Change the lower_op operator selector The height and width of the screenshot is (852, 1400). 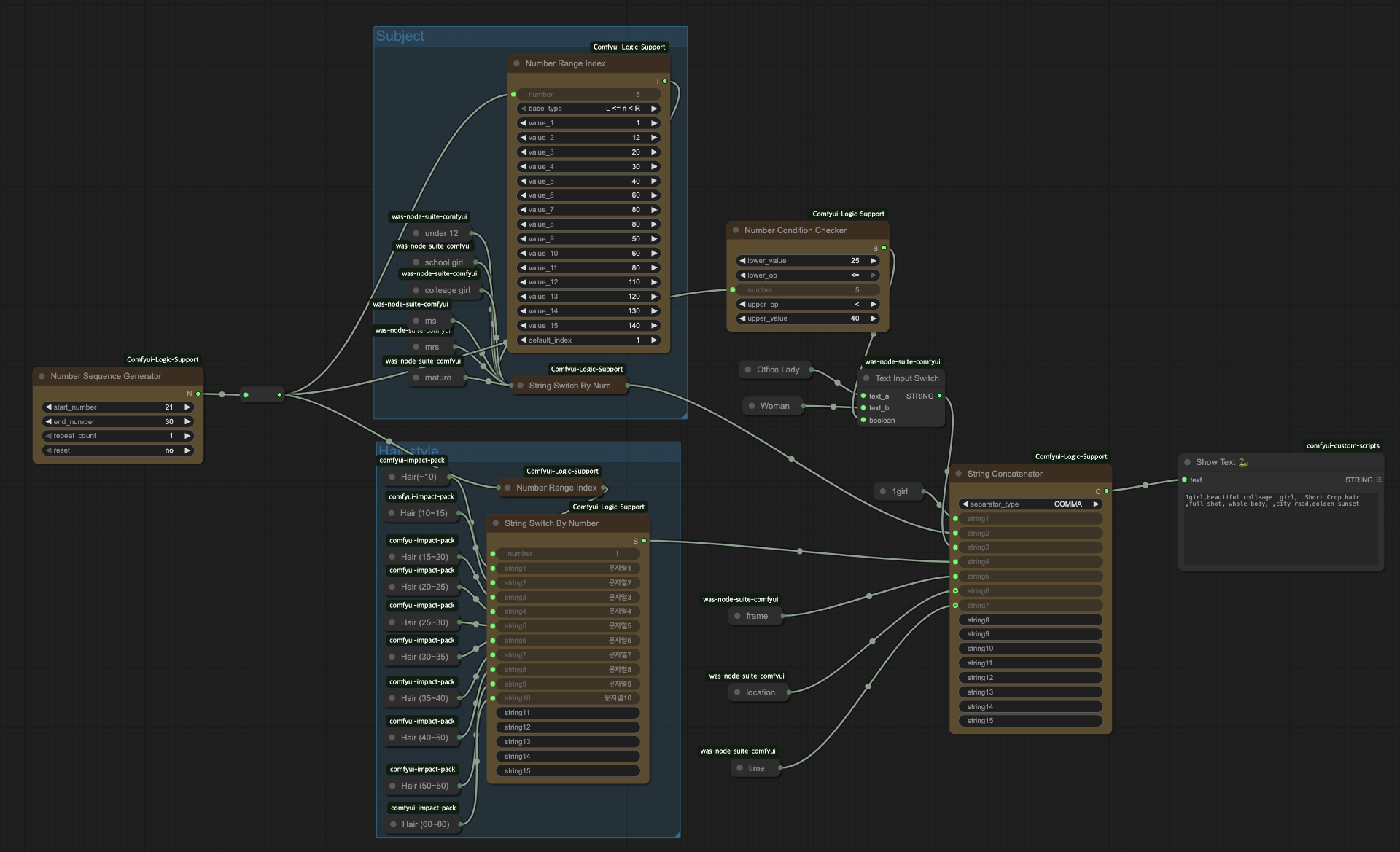point(807,275)
